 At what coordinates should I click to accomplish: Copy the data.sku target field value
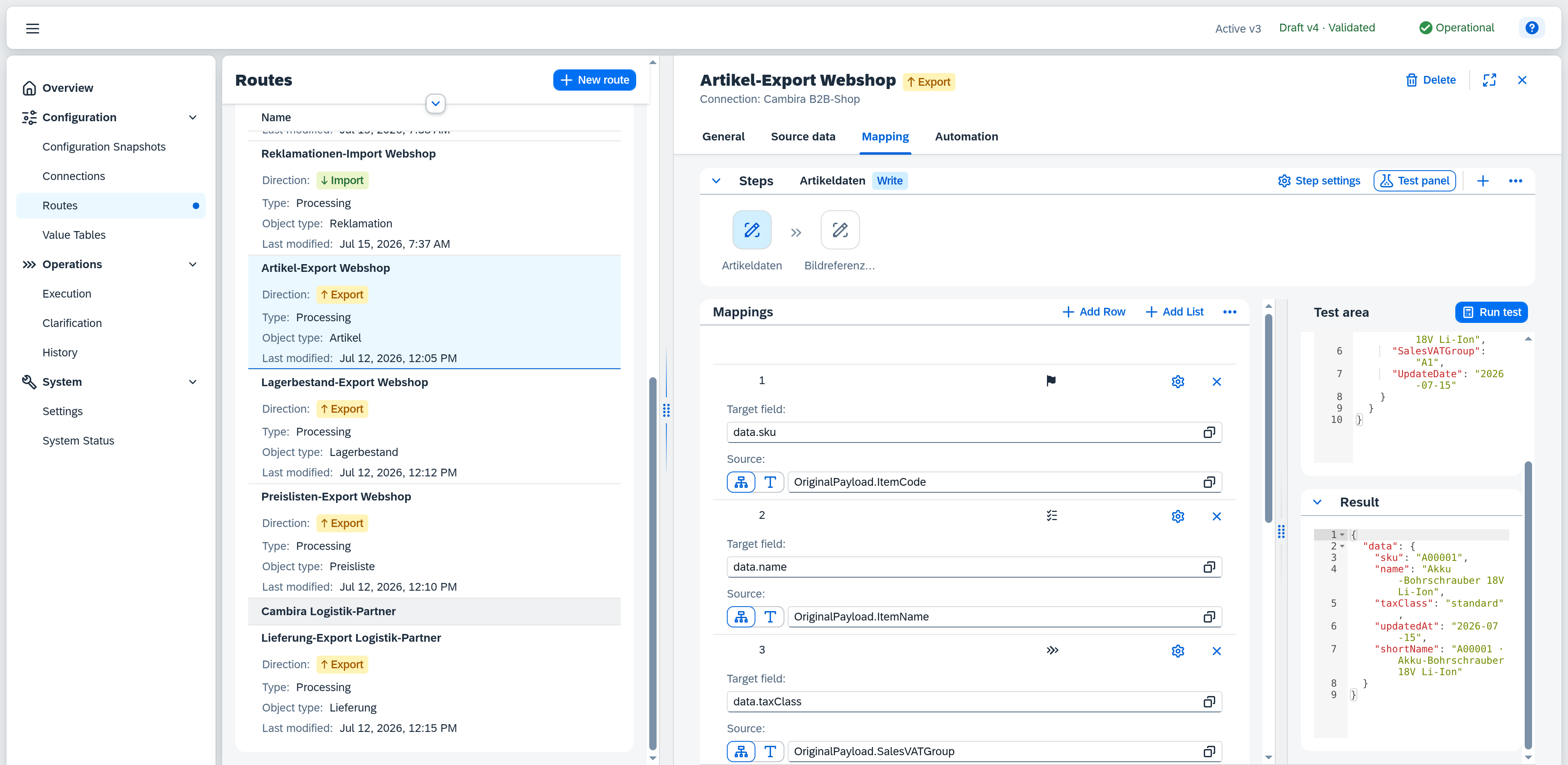[1209, 432]
